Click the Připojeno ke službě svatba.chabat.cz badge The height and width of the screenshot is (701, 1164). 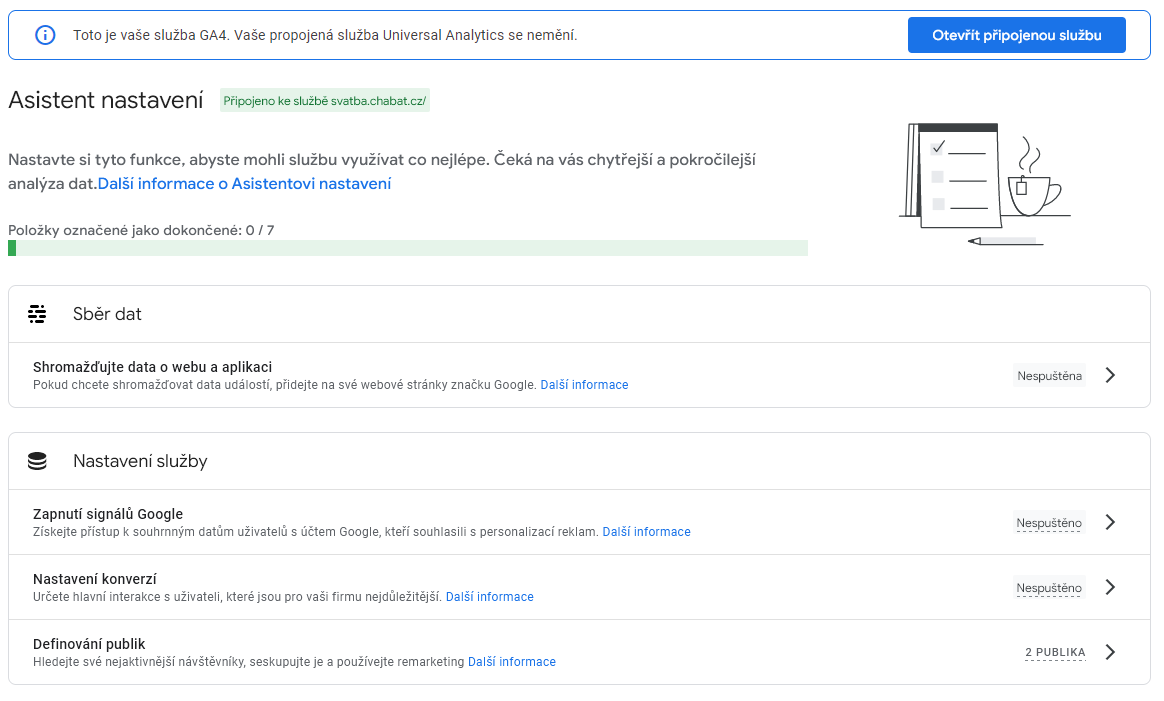pyautogui.click(x=325, y=101)
